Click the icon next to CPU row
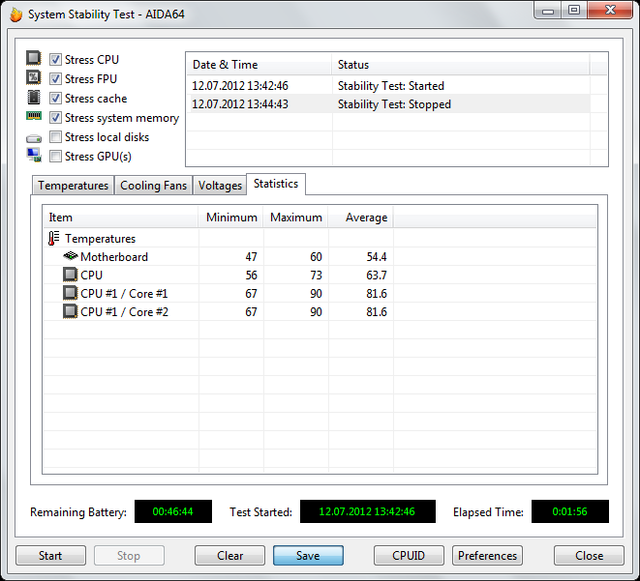This screenshot has height=581, width=640. (x=70, y=274)
